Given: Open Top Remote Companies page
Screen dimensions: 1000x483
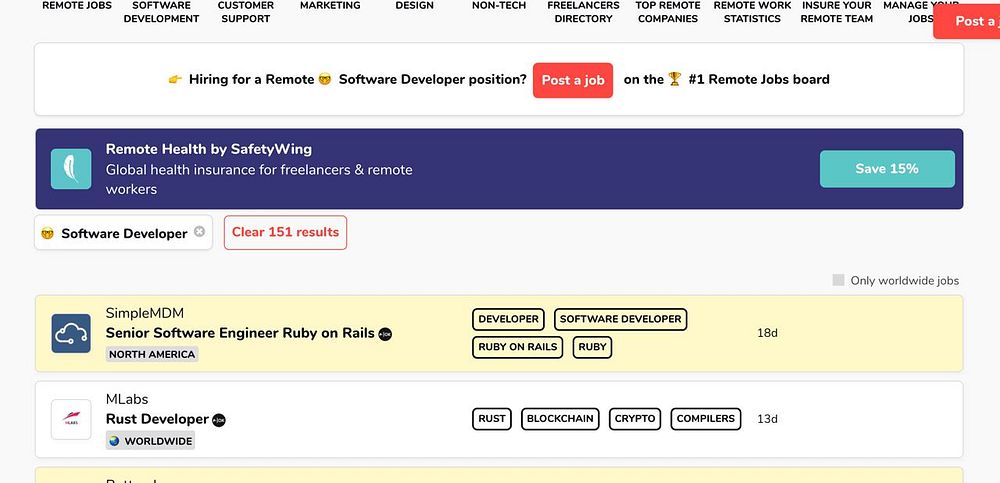Looking at the screenshot, I should [x=668, y=12].
